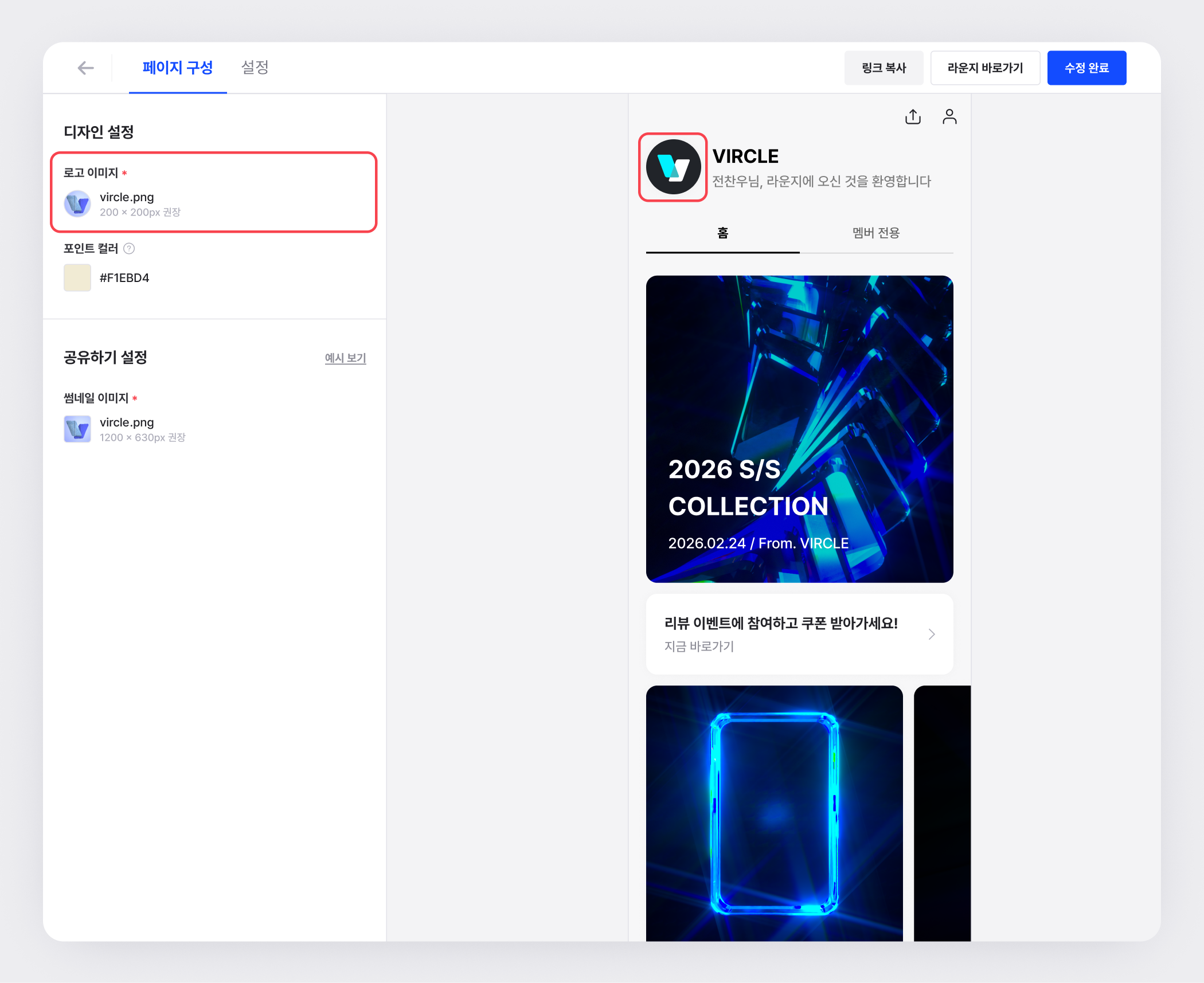The image size is (1204, 983).
Task: Click the back arrow icon
Action: (x=85, y=68)
